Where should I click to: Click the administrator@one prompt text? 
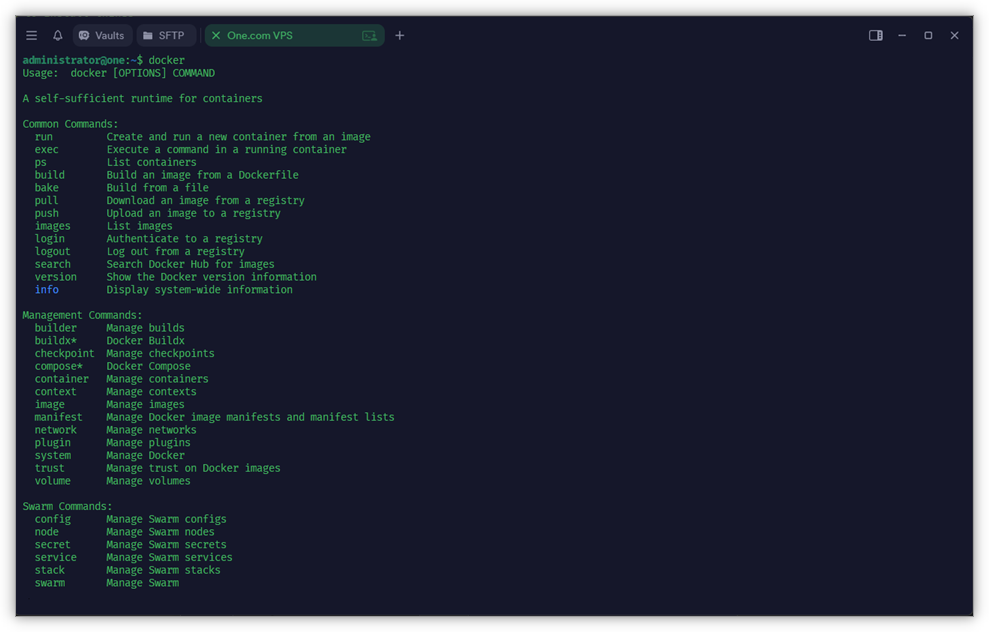70,59
